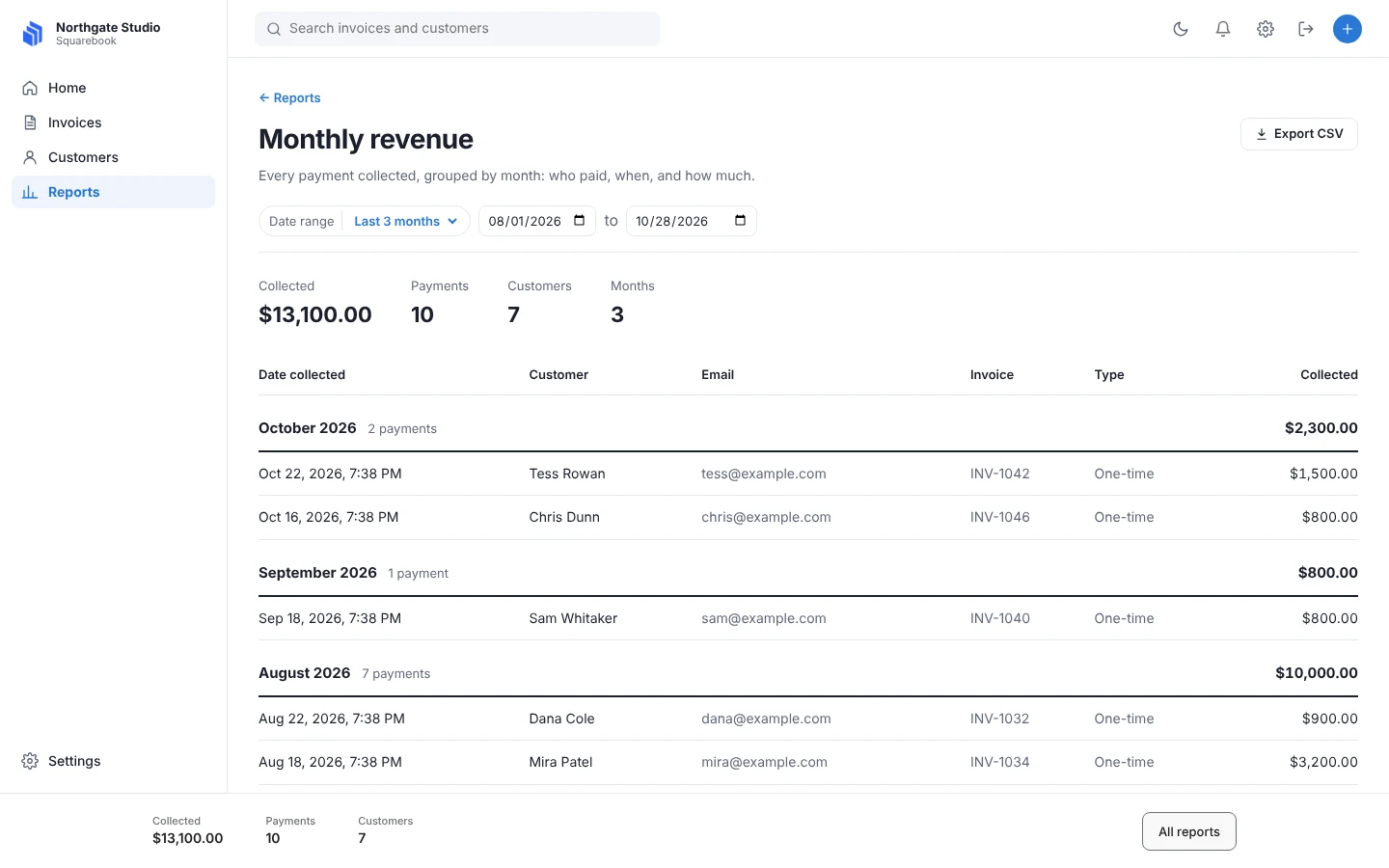Click the Export CSV button
Image resolution: width=1389 pixels, height=868 pixels.
1298,134
